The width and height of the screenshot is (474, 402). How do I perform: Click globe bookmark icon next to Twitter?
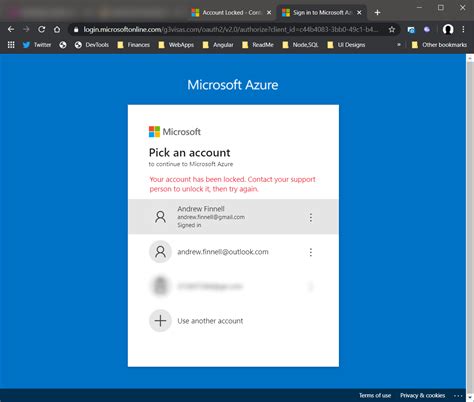point(63,45)
